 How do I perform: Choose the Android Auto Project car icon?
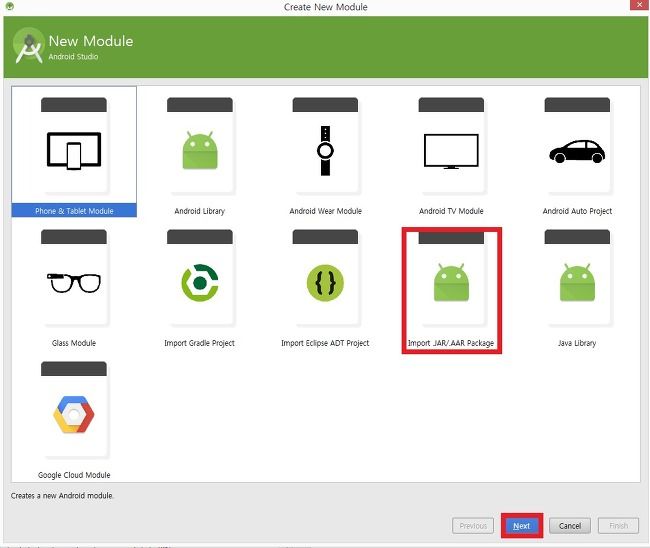(x=577, y=151)
